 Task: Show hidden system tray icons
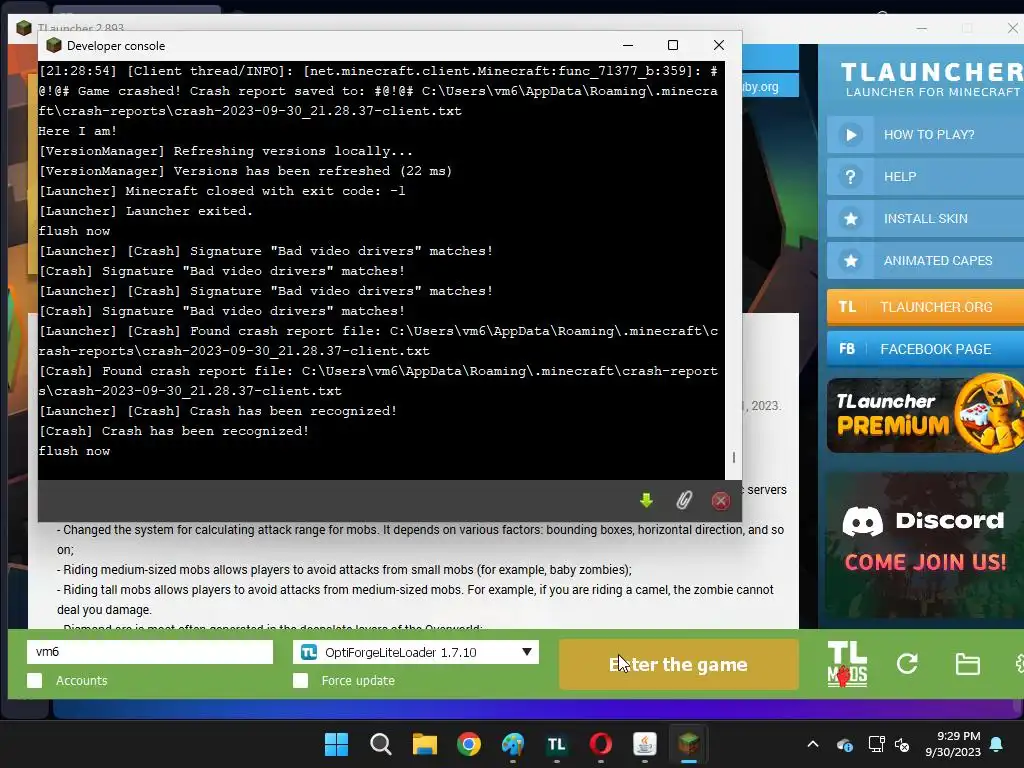coord(812,744)
